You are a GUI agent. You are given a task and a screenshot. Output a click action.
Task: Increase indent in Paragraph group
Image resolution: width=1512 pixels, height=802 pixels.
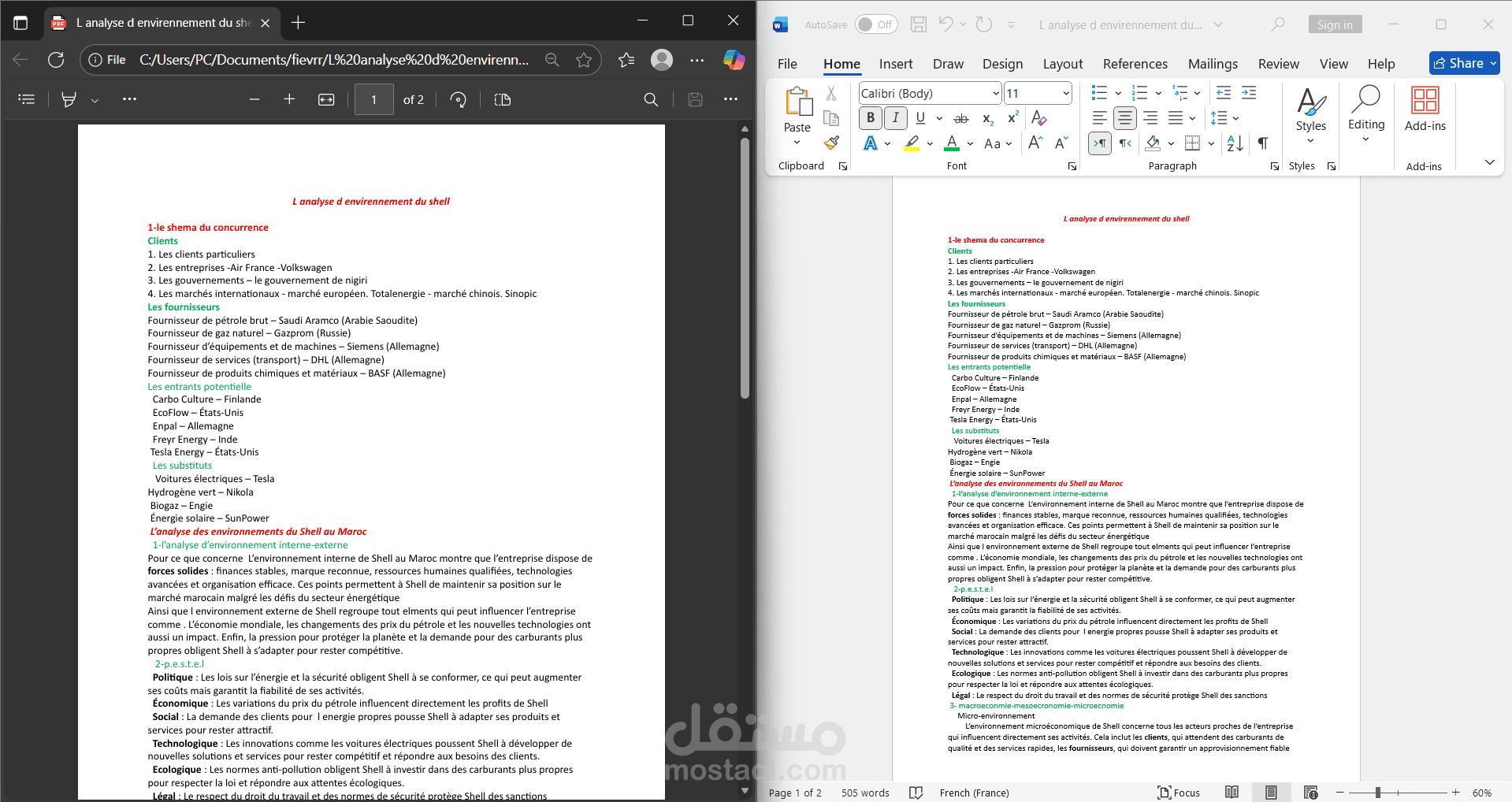point(1249,93)
